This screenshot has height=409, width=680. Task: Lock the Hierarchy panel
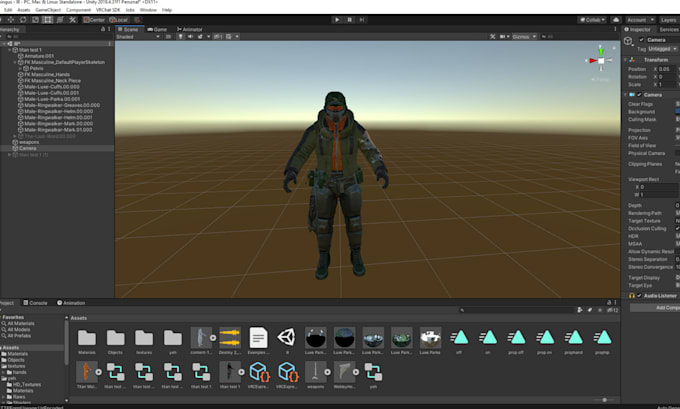[x=103, y=29]
